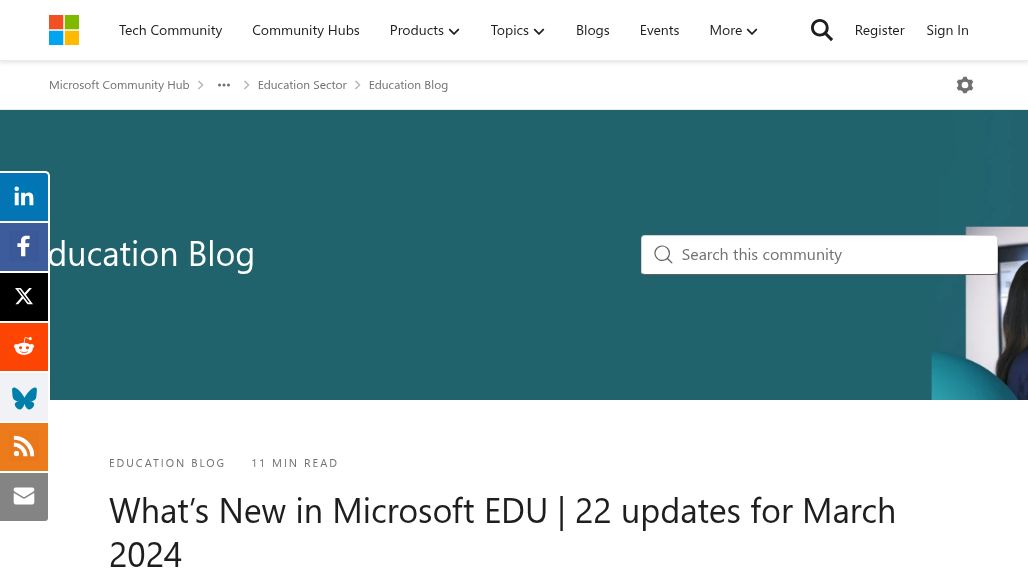The image size is (1028, 578).
Task: Open the RSS feed icon
Action: (x=24, y=447)
